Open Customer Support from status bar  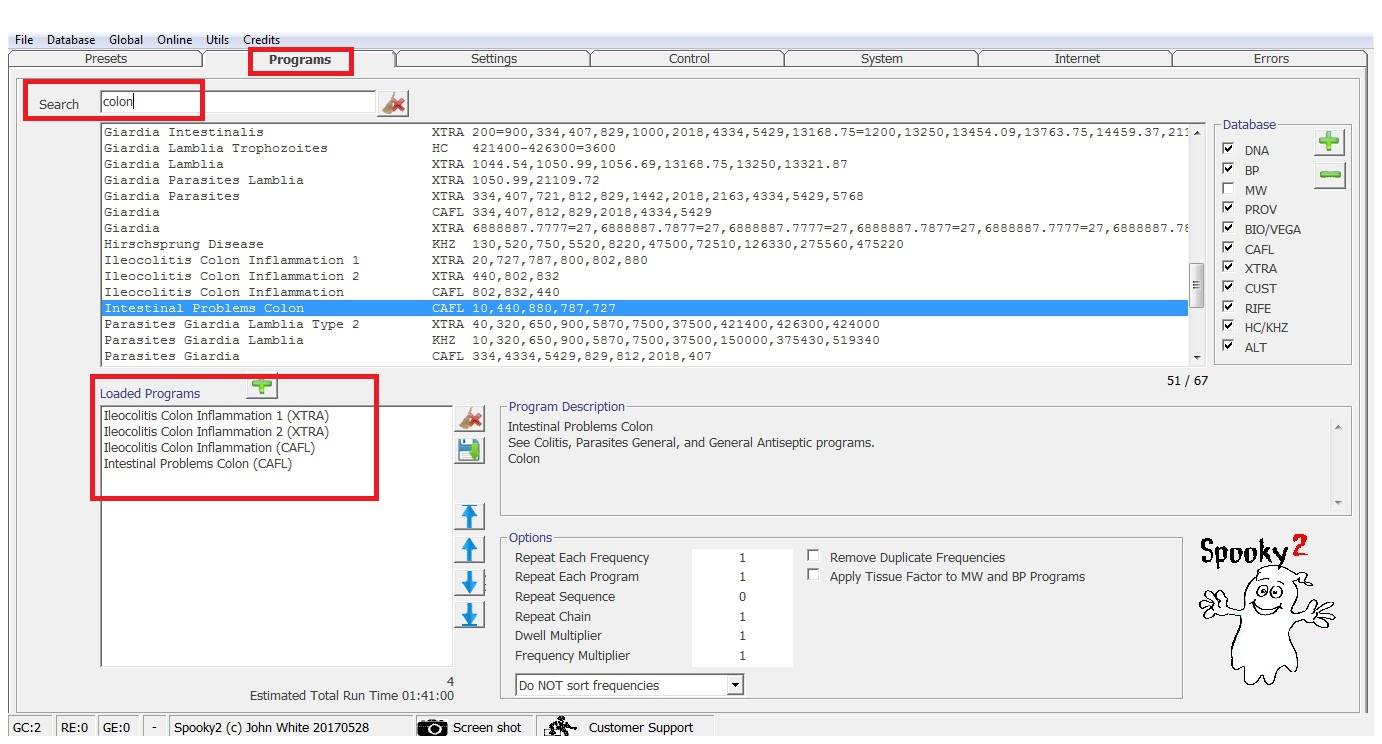[x=627, y=727]
